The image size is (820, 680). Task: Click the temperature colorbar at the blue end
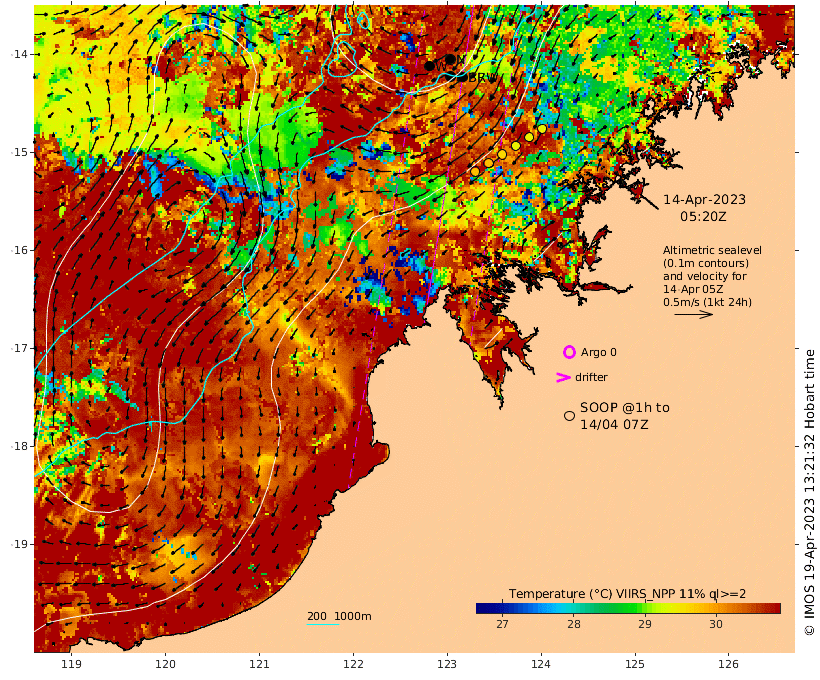pyautogui.click(x=486, y=608)
